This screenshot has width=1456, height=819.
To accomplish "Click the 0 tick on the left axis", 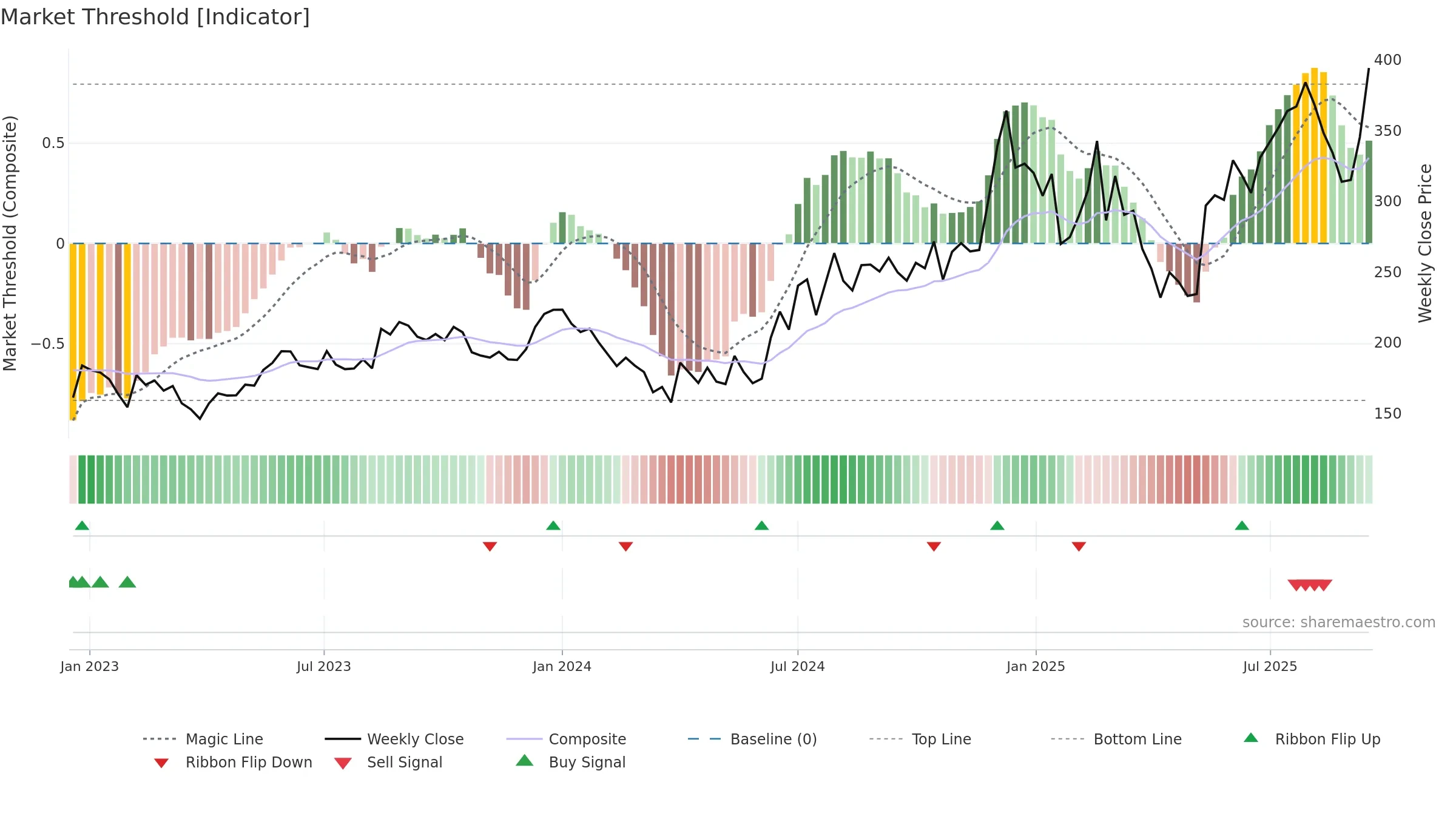I will click(x=61, y=244).
